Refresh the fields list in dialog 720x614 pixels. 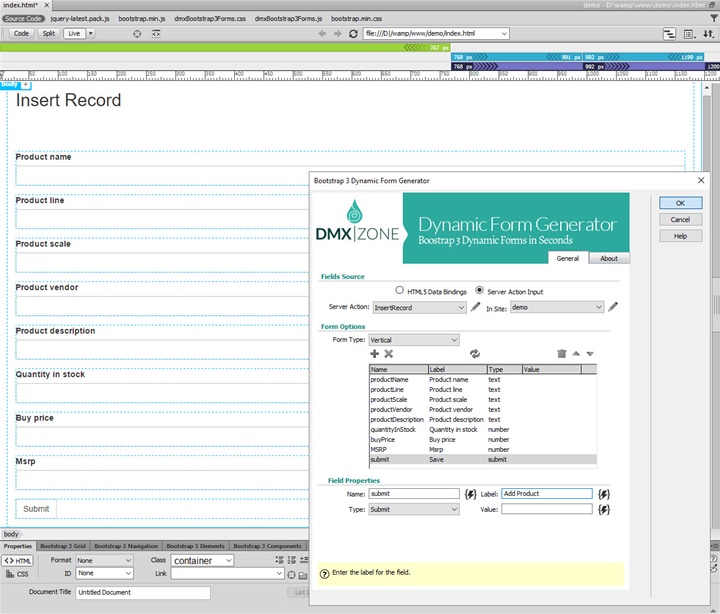coord(475,353)
